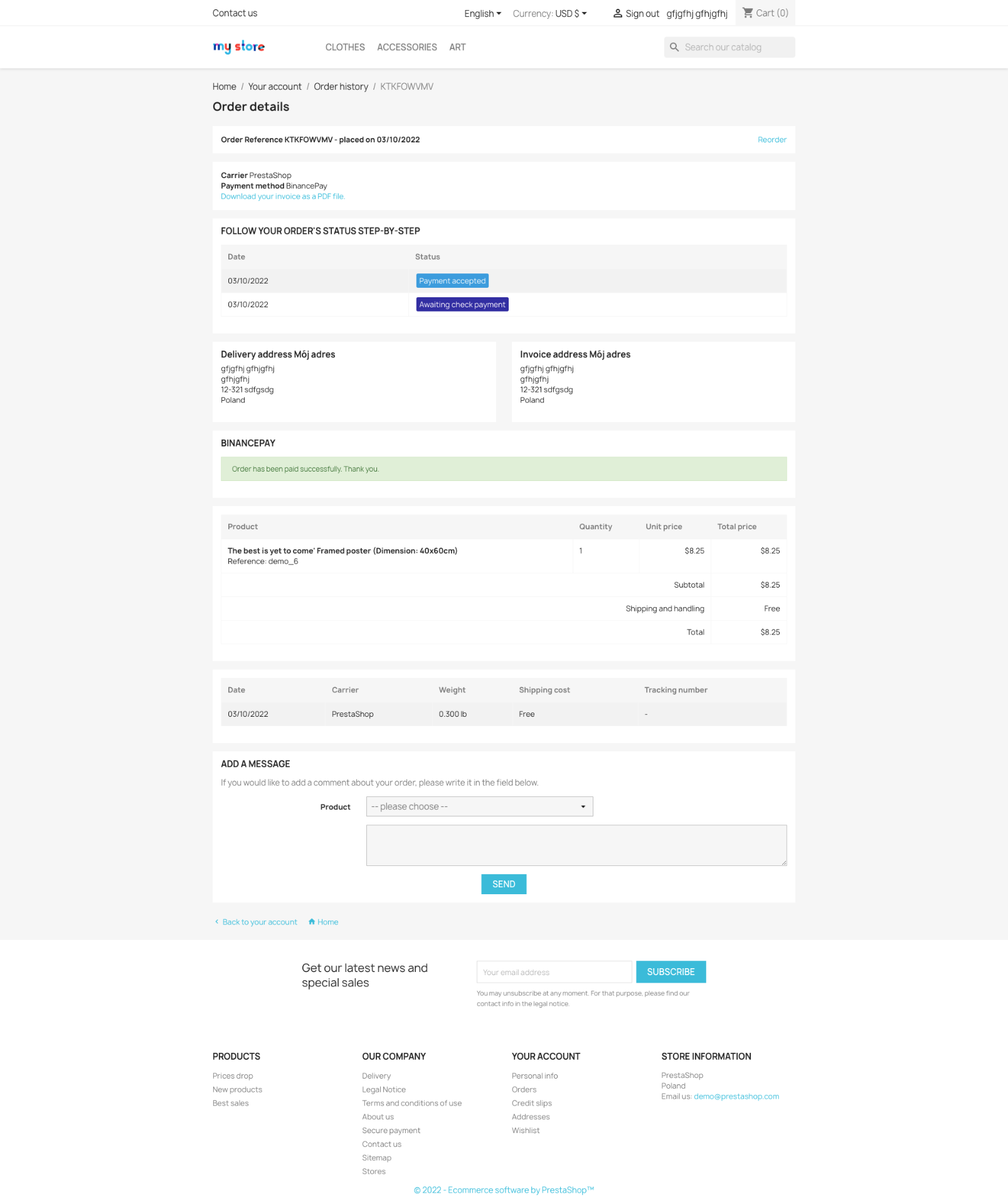Click Reference: demo_6 text
This screenshot has height=1204, width=1008.
pos(263,562)
